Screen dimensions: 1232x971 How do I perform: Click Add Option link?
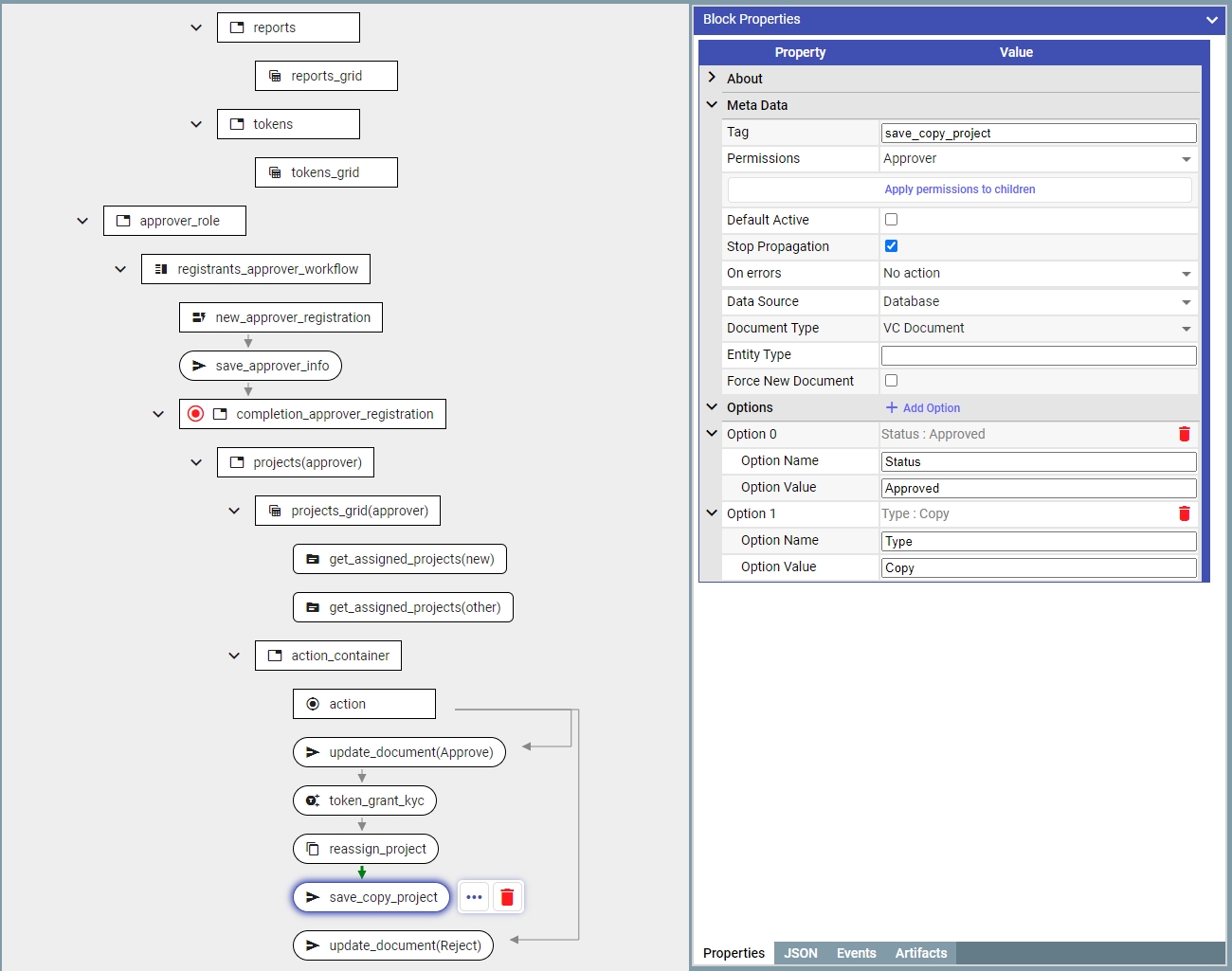click(923, 408)
